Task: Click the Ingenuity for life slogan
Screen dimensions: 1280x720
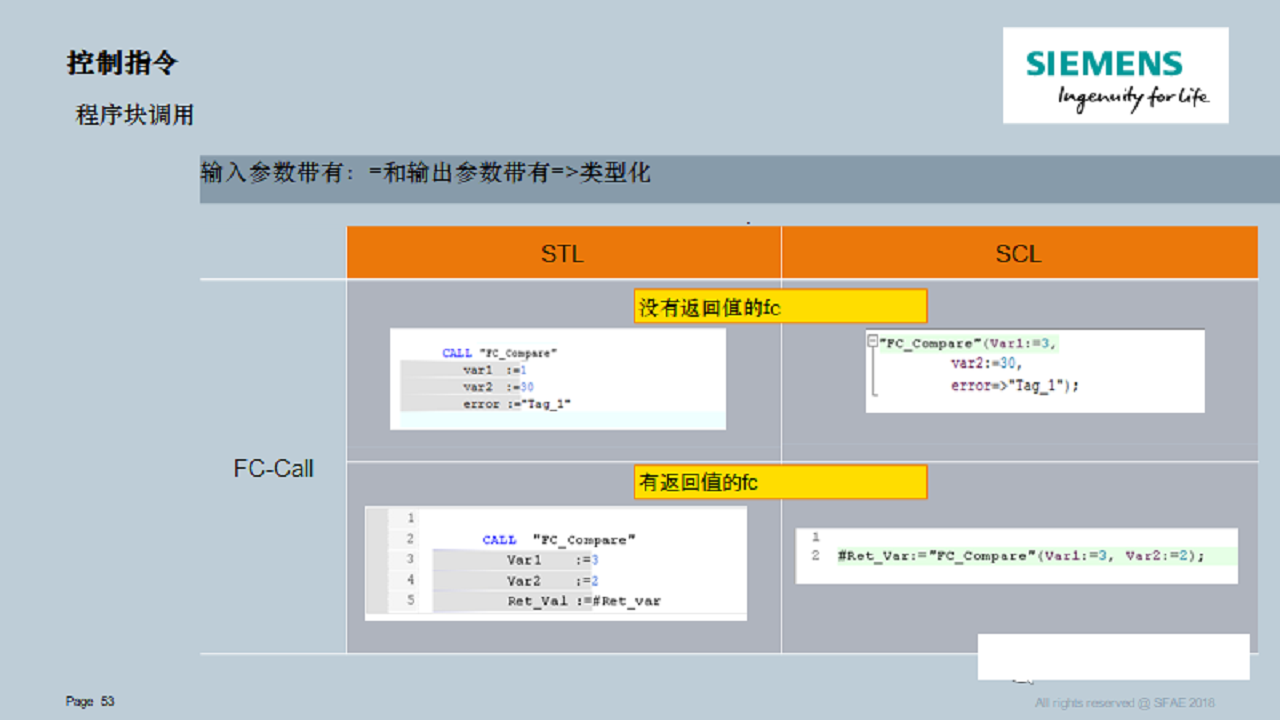Action: pos(1133,98)
